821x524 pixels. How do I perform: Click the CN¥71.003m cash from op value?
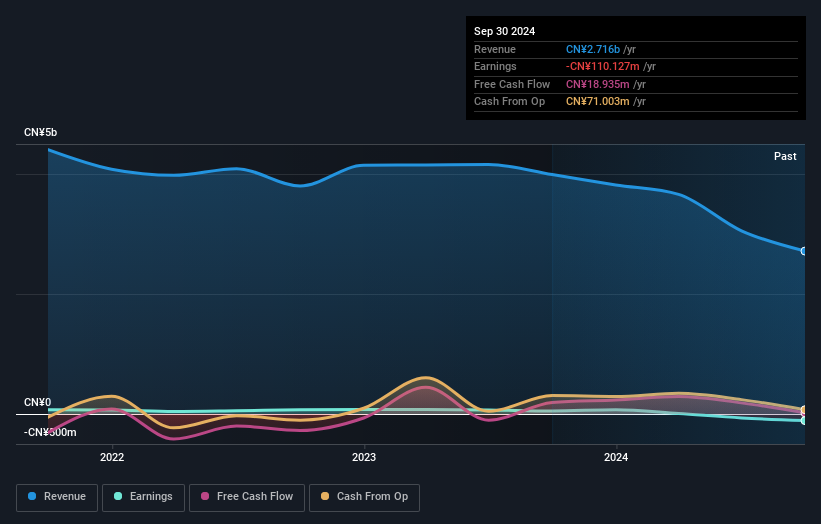click(x=597, y=102)
